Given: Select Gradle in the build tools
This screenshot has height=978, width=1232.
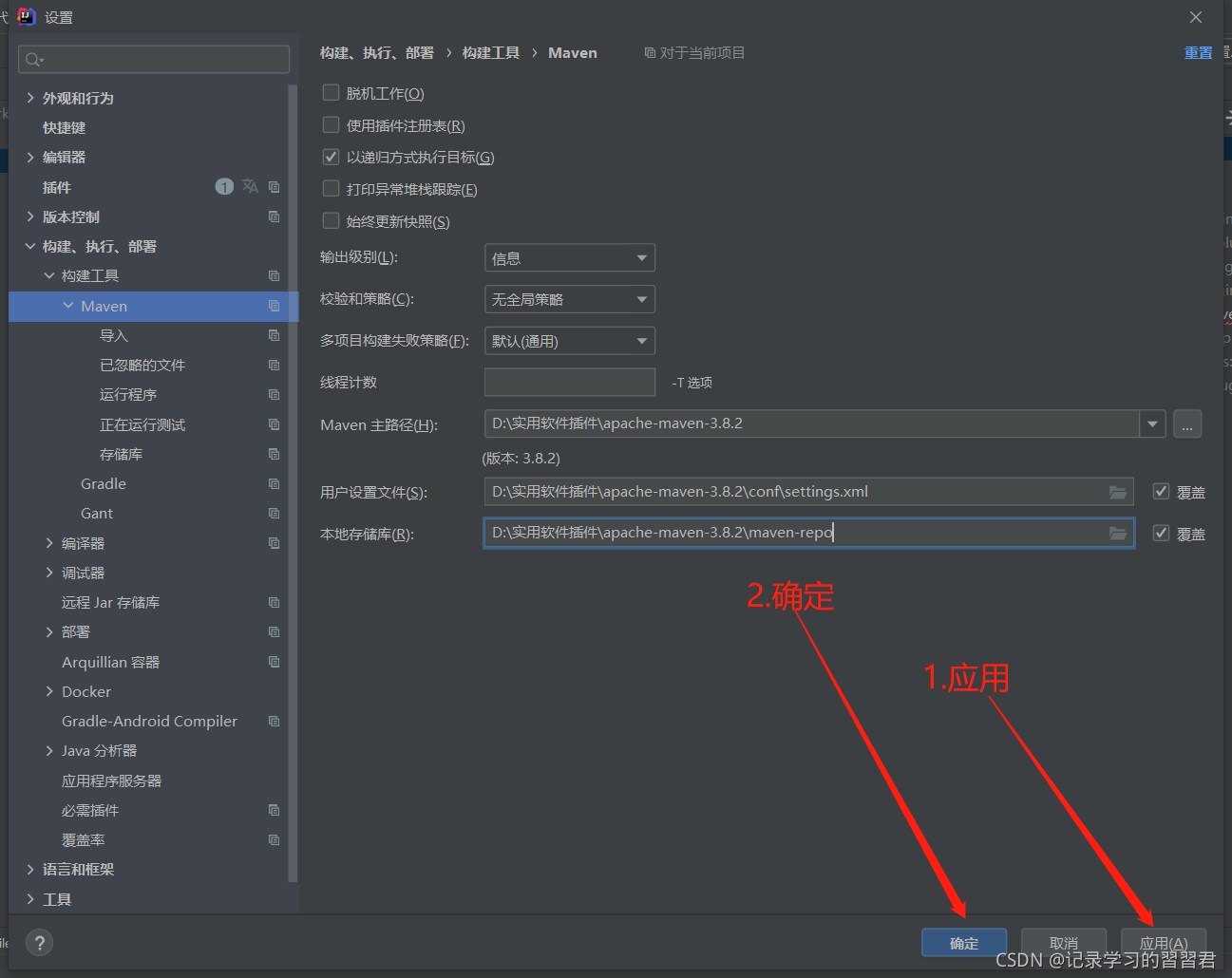Looking at the screenshot, I should coord(104,483).
